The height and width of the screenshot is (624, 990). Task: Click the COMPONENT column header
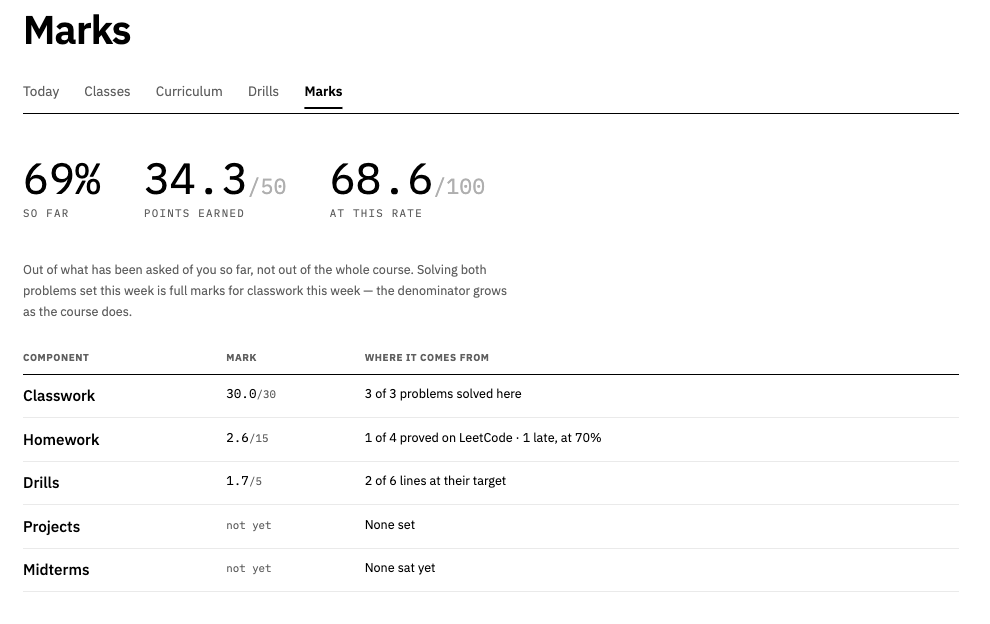(x=56, y=357)
